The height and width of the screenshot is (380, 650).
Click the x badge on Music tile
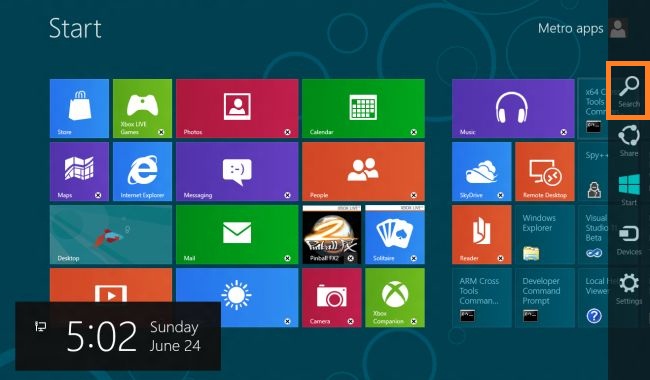pos(564,132)
